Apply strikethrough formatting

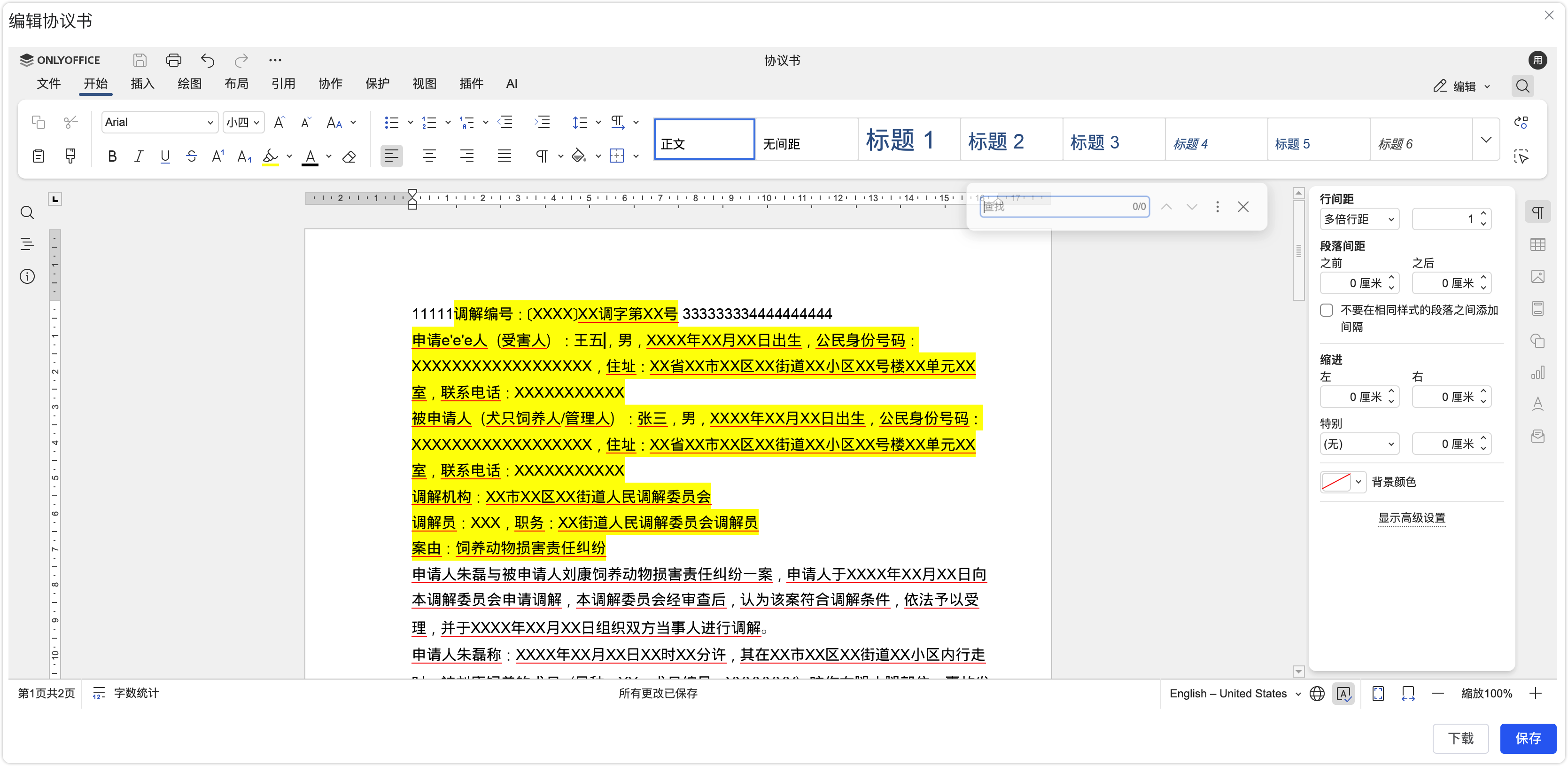point(192,156)
